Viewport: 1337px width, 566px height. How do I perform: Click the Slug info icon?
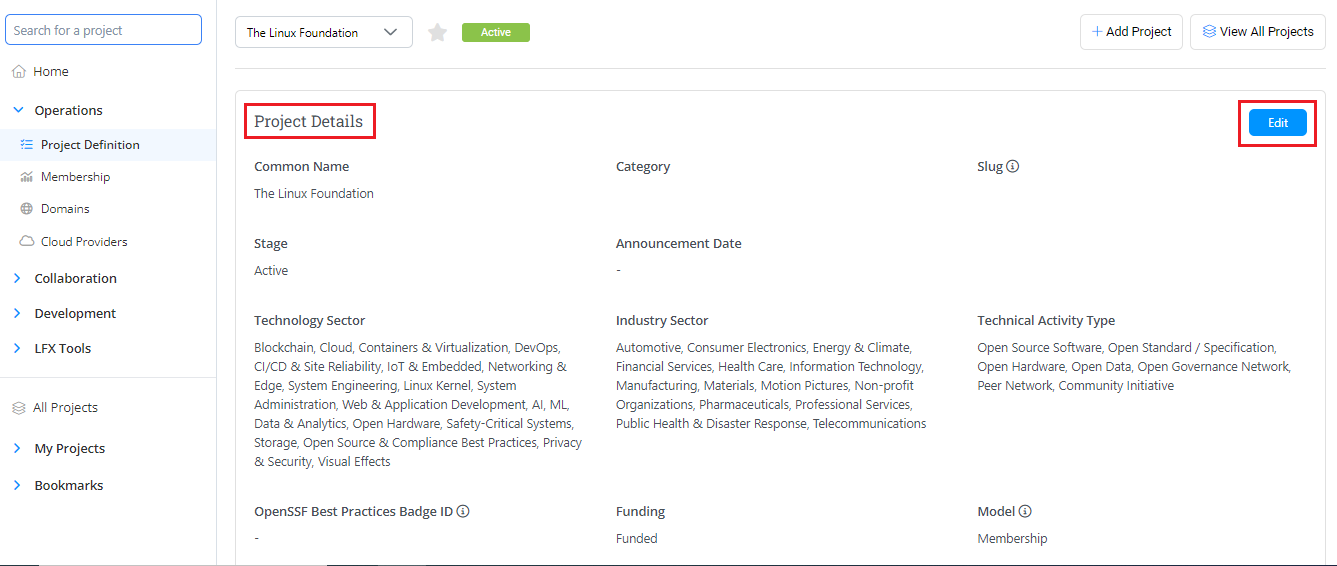[x=1012, y=167]
